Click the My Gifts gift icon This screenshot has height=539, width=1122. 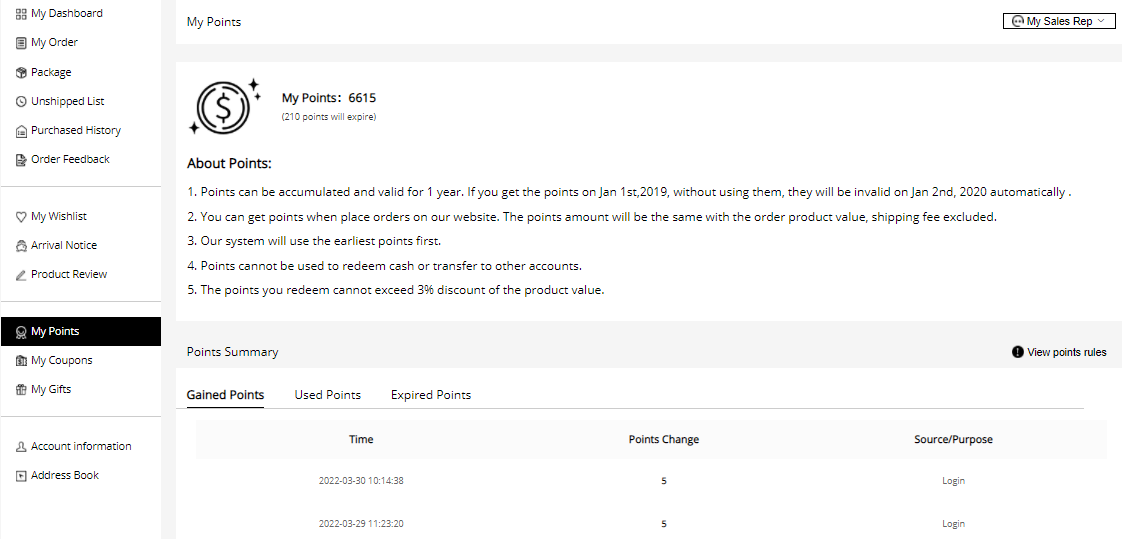point(21,389)
